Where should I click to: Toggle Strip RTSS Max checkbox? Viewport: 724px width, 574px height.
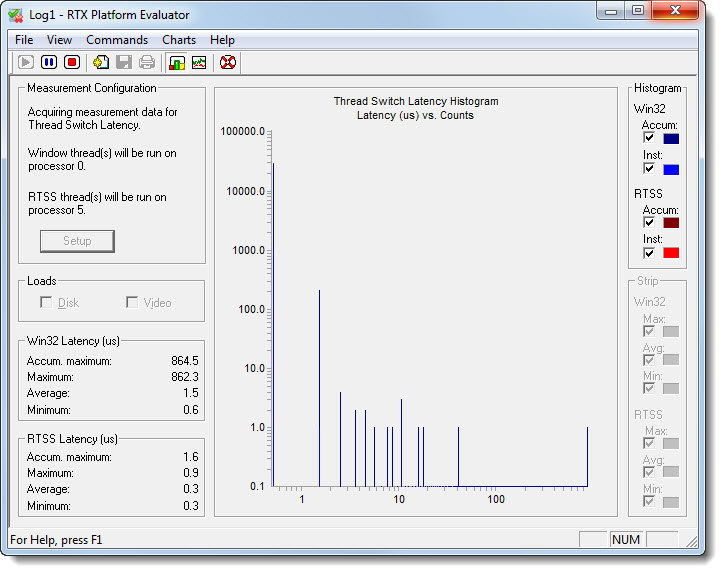[649, 443]
